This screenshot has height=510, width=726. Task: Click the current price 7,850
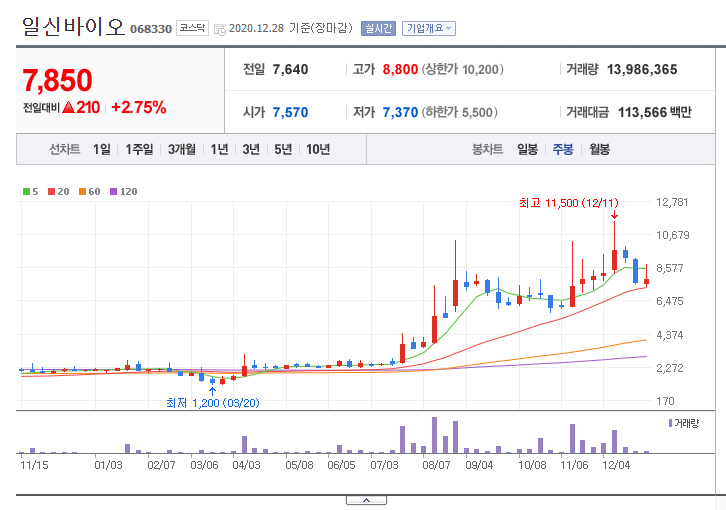[57, 80]
